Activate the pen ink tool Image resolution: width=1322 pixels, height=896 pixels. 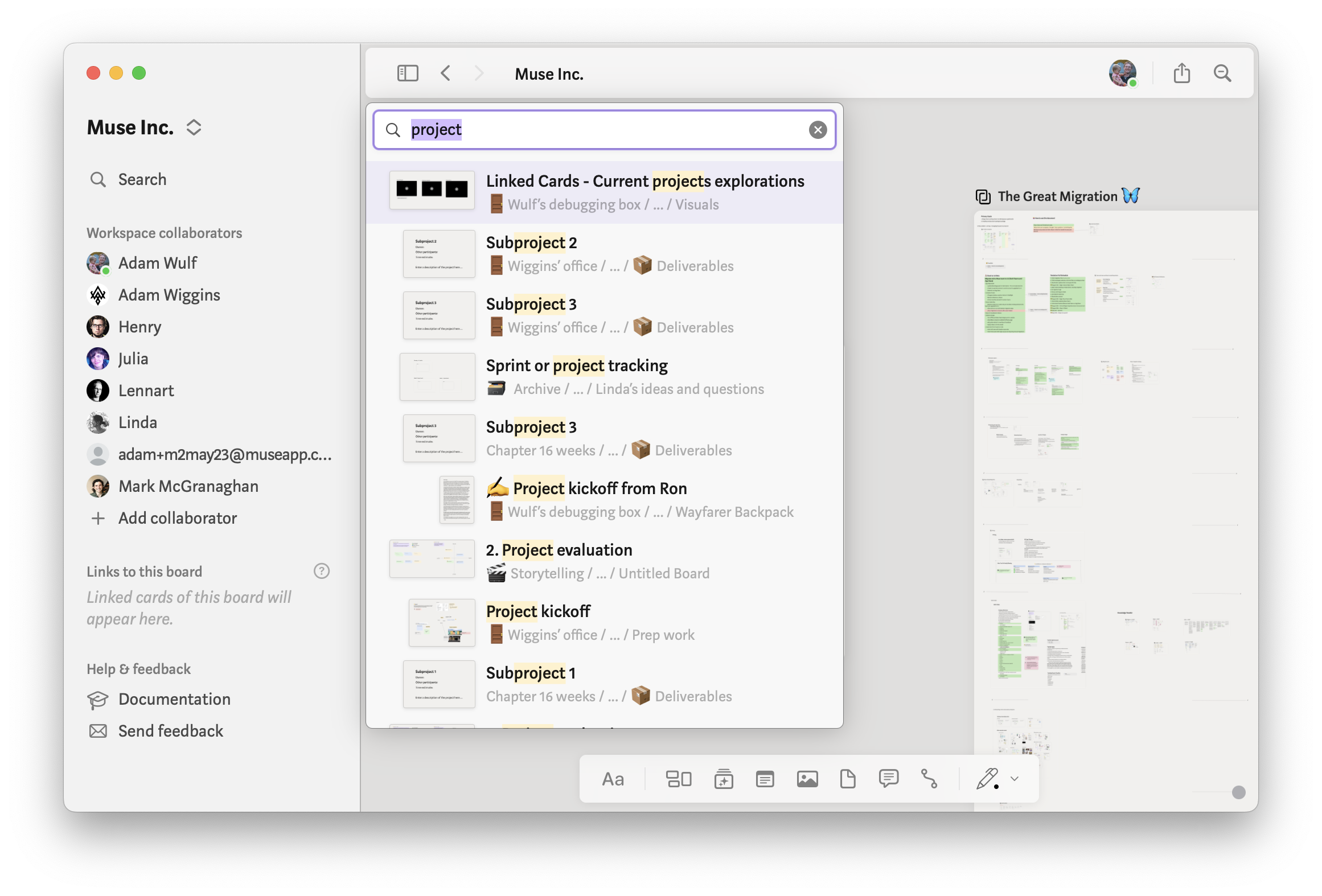tap(988, 778)
